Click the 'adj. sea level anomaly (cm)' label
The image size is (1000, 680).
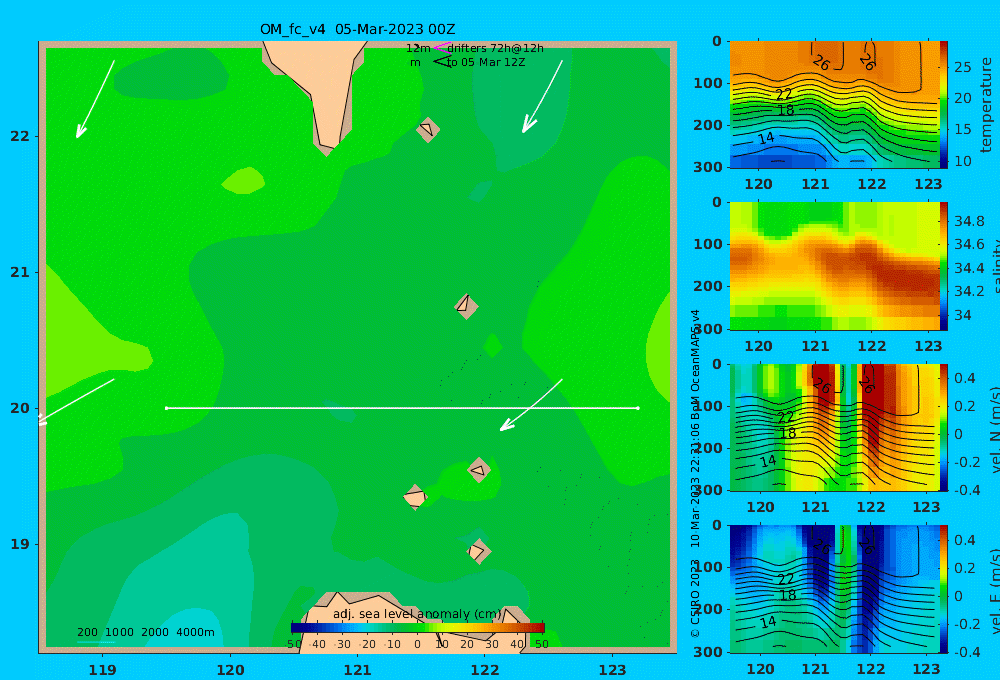click(x=417, y=614)
